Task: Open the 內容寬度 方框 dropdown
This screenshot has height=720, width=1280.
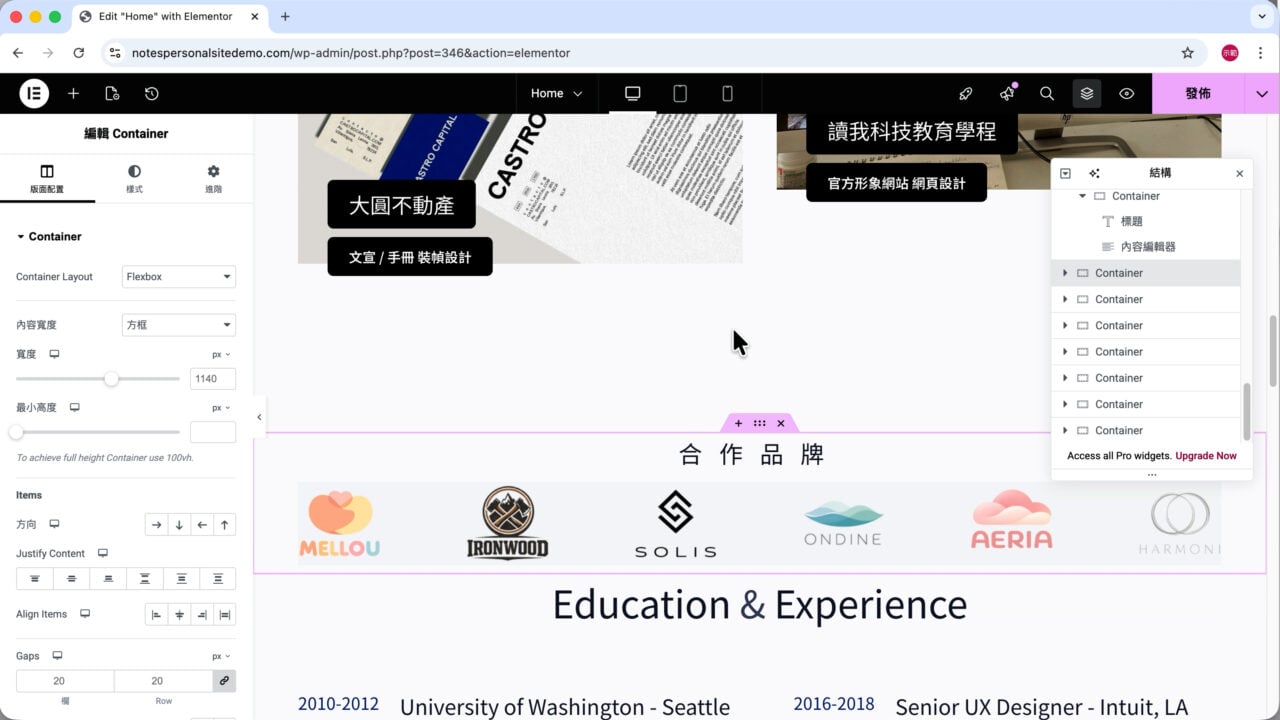Action: pyautogui.click(x=179, y=325)
